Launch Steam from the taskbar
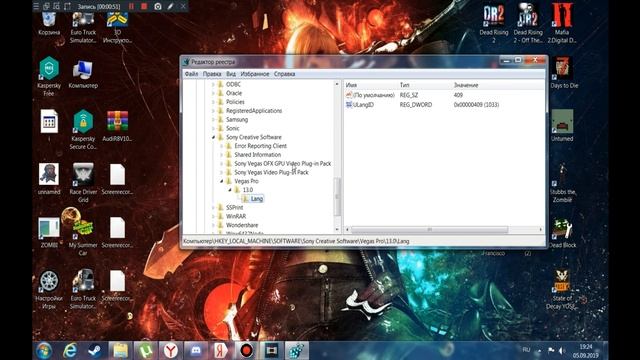Image resolution: width=640 pixels, height=360 pixels. pyautogui.click(x=95, y=351)
